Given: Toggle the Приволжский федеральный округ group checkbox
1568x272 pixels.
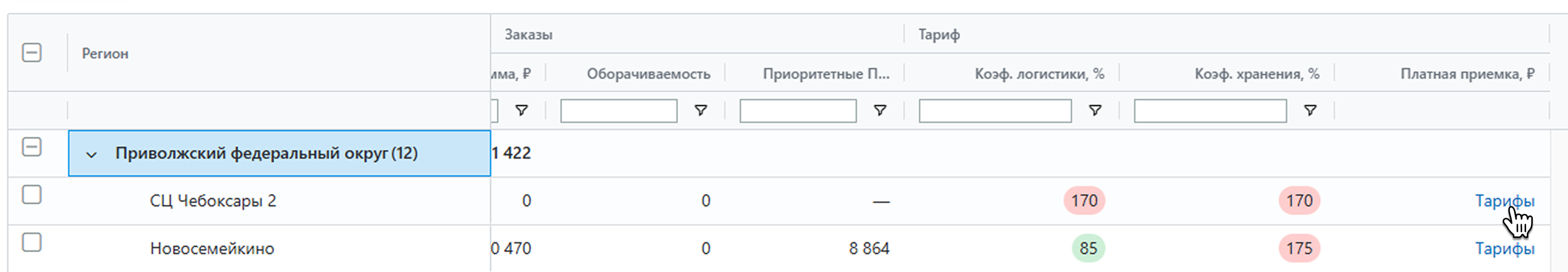Looking at the screenshot, I should (x=32, y=147).
